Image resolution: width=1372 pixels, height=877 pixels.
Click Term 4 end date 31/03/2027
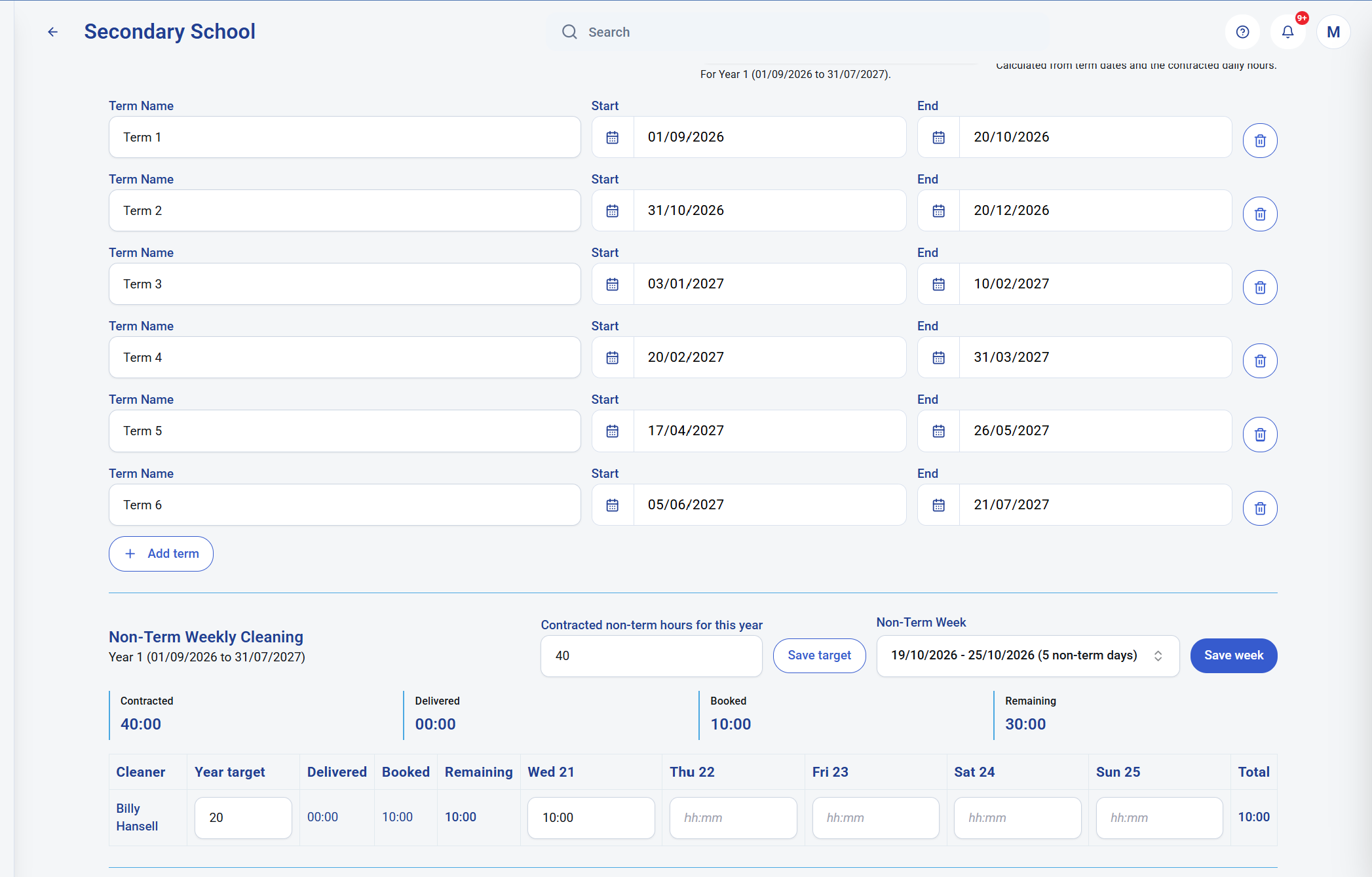[x=1096, y=357]
